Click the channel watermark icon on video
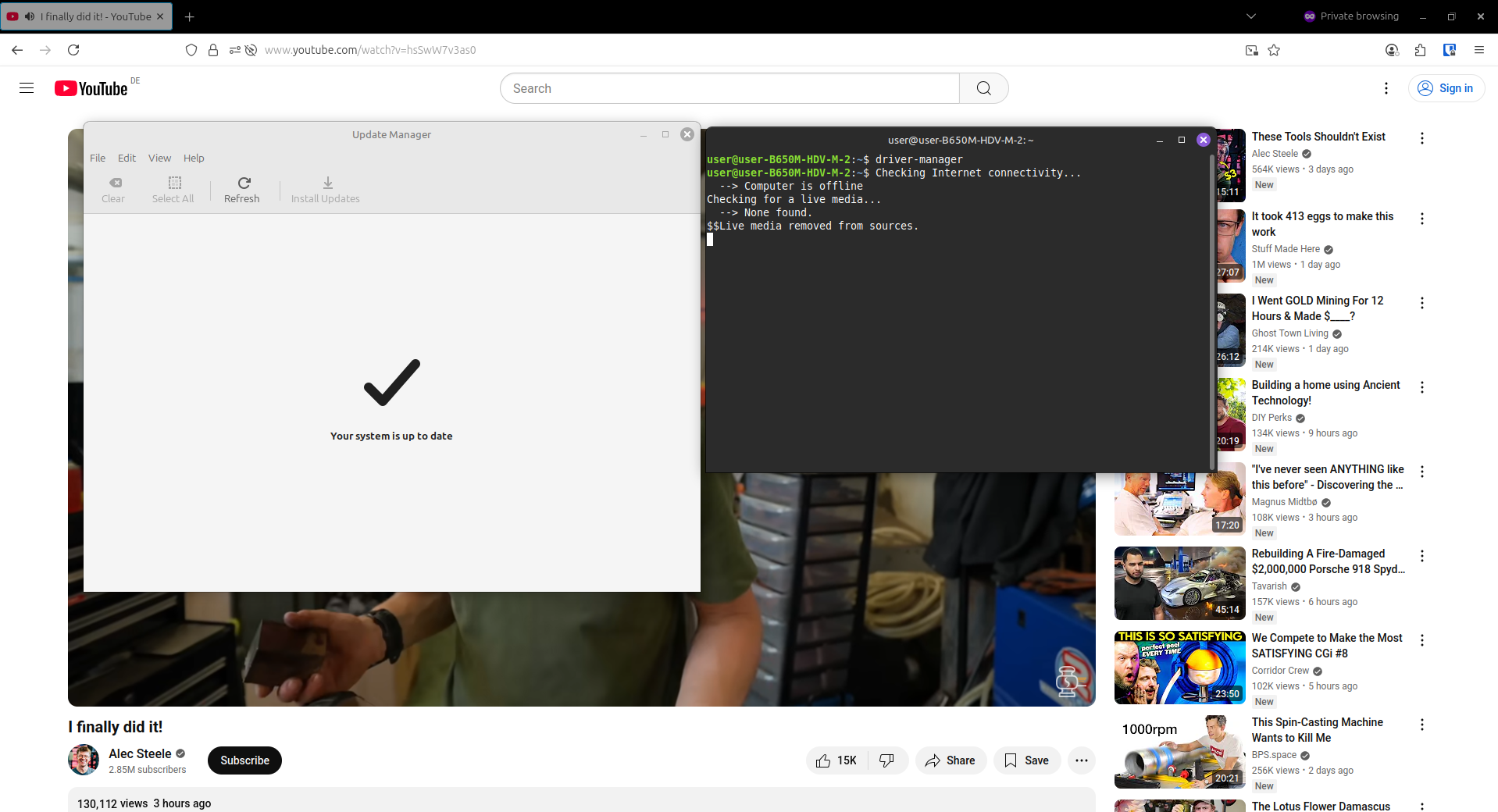 [1068, 680]
